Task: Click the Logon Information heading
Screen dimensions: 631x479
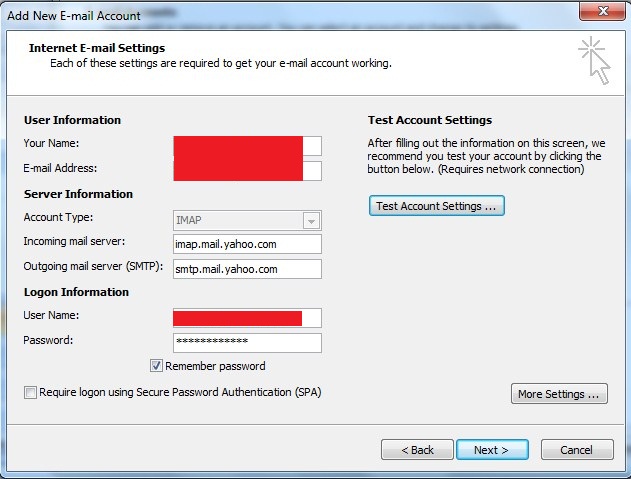Action: point(76,292)
